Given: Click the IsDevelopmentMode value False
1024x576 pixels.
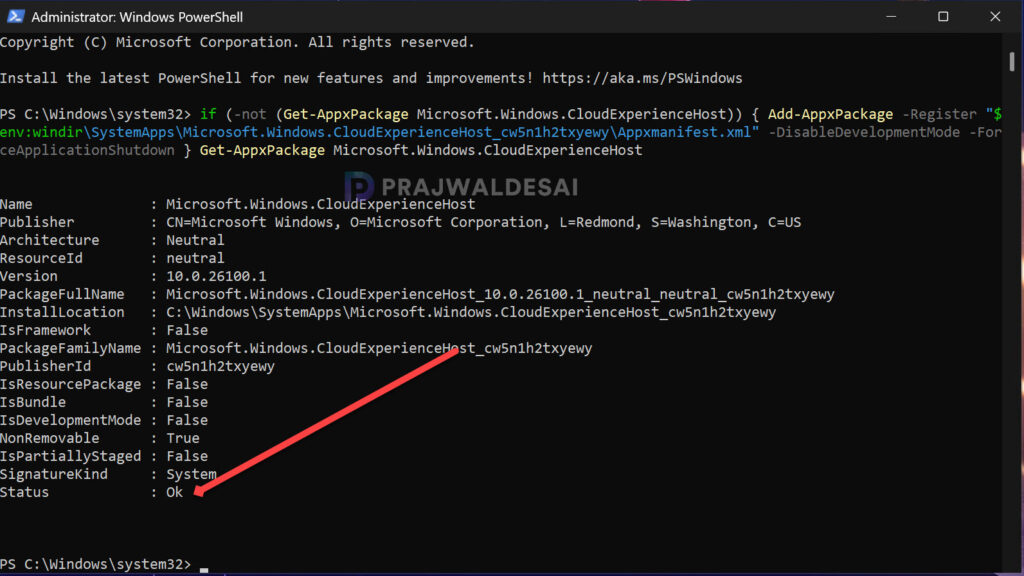Looking at the screenshot, I should [x=187, y=420].
